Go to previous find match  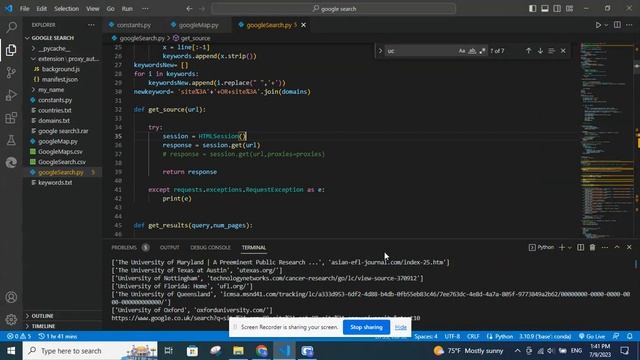[529, 51]
